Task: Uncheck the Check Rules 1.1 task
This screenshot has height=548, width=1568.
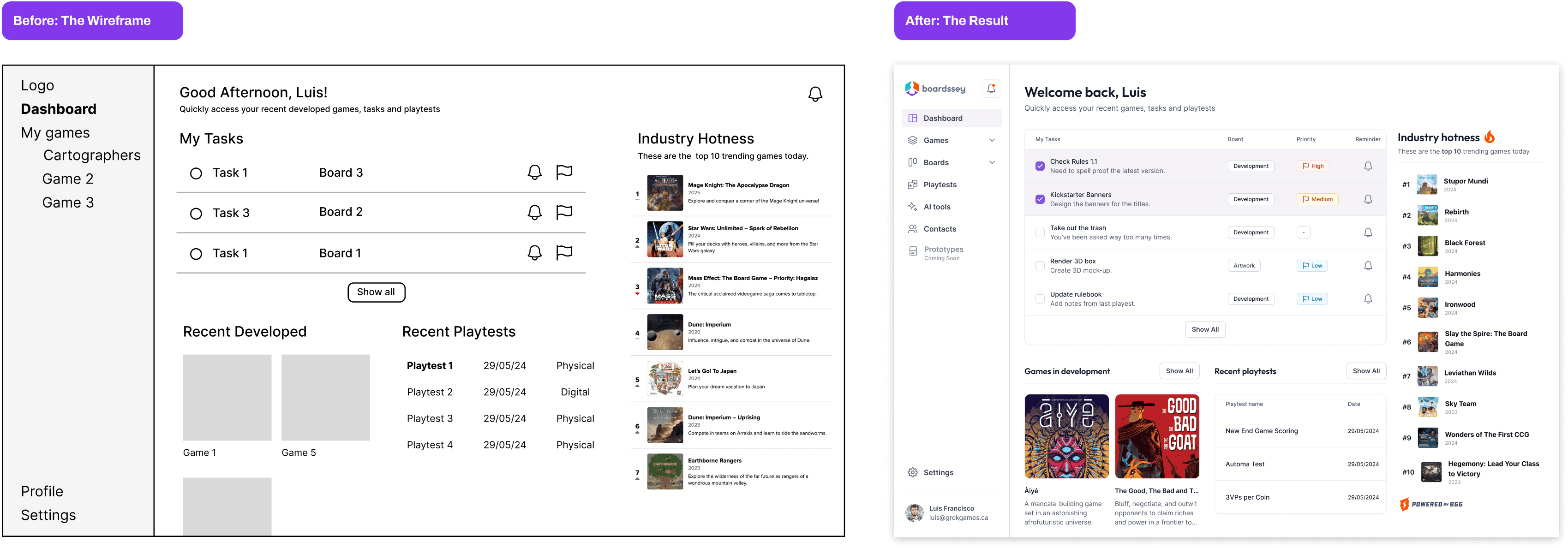Action: pyautogui.click(x=1040, y=166)
